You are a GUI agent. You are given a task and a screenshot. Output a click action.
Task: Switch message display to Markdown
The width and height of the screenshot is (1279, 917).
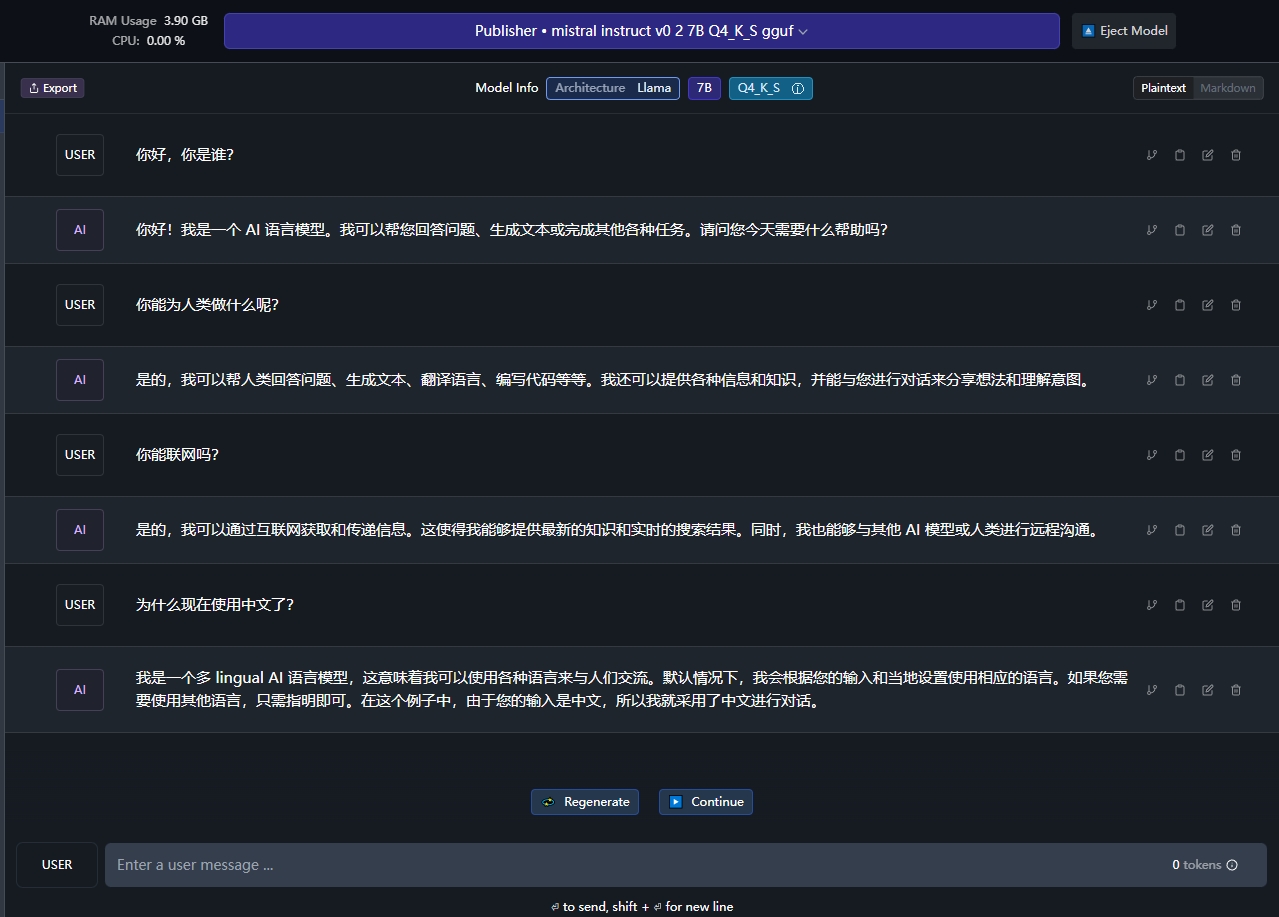tap(1228, 88)
